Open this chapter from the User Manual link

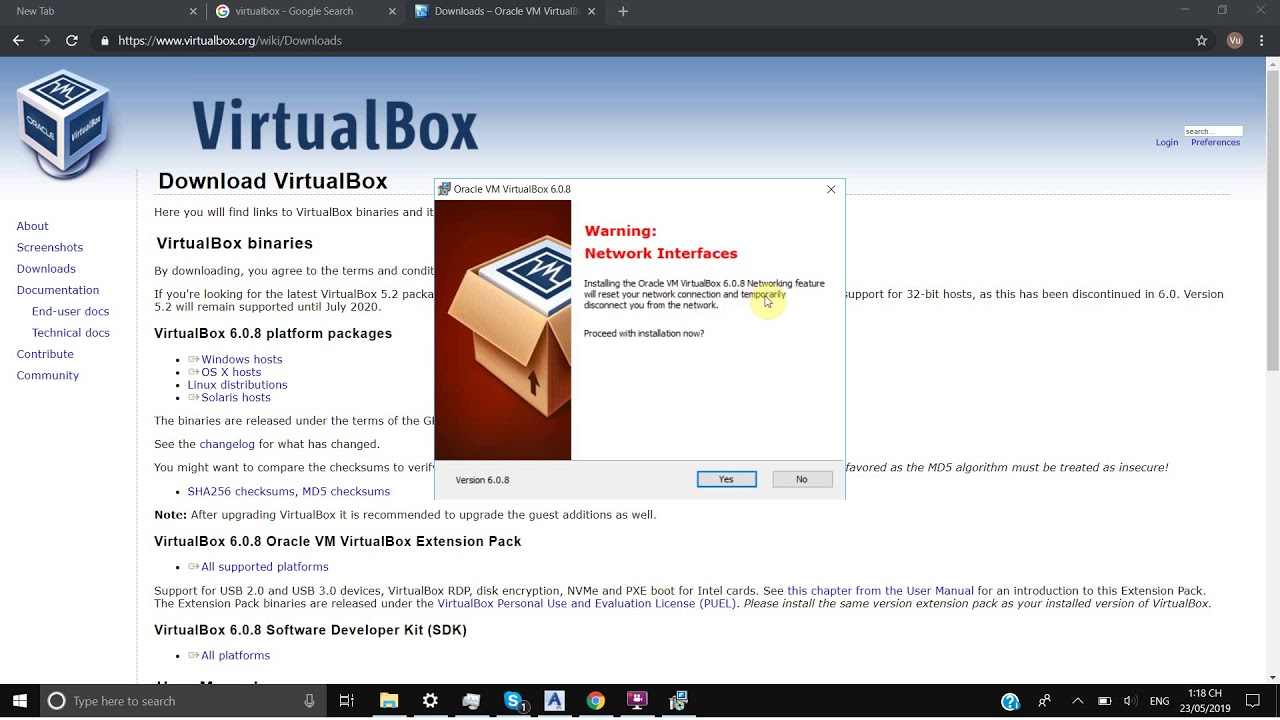[880, 591]
